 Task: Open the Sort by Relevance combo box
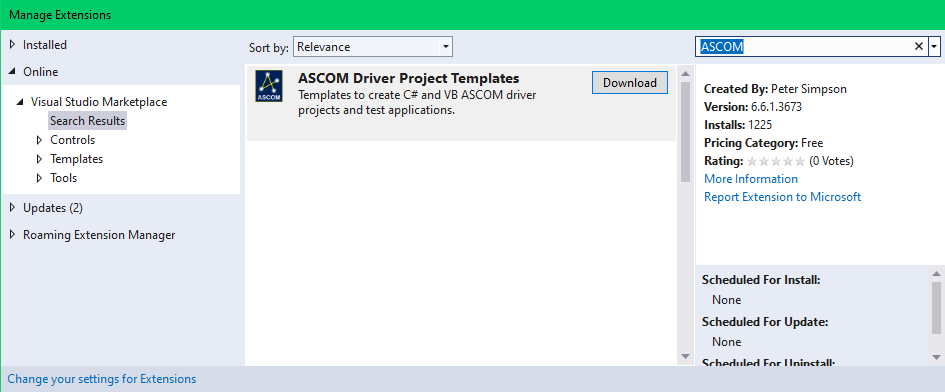(x=372, y=46)
